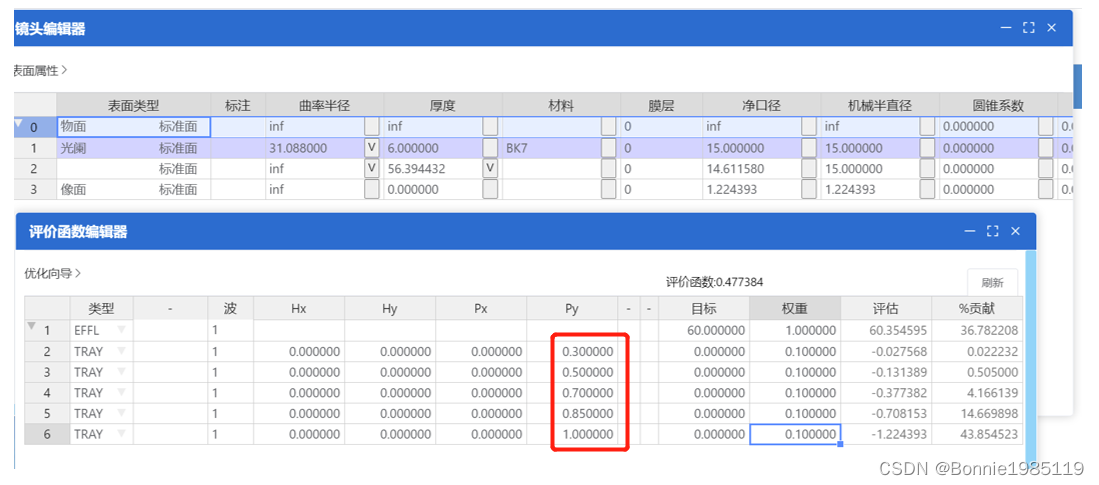Maximize the 评价函数编辑器 window
The image size is (1099, 485).
click(992, 231)
